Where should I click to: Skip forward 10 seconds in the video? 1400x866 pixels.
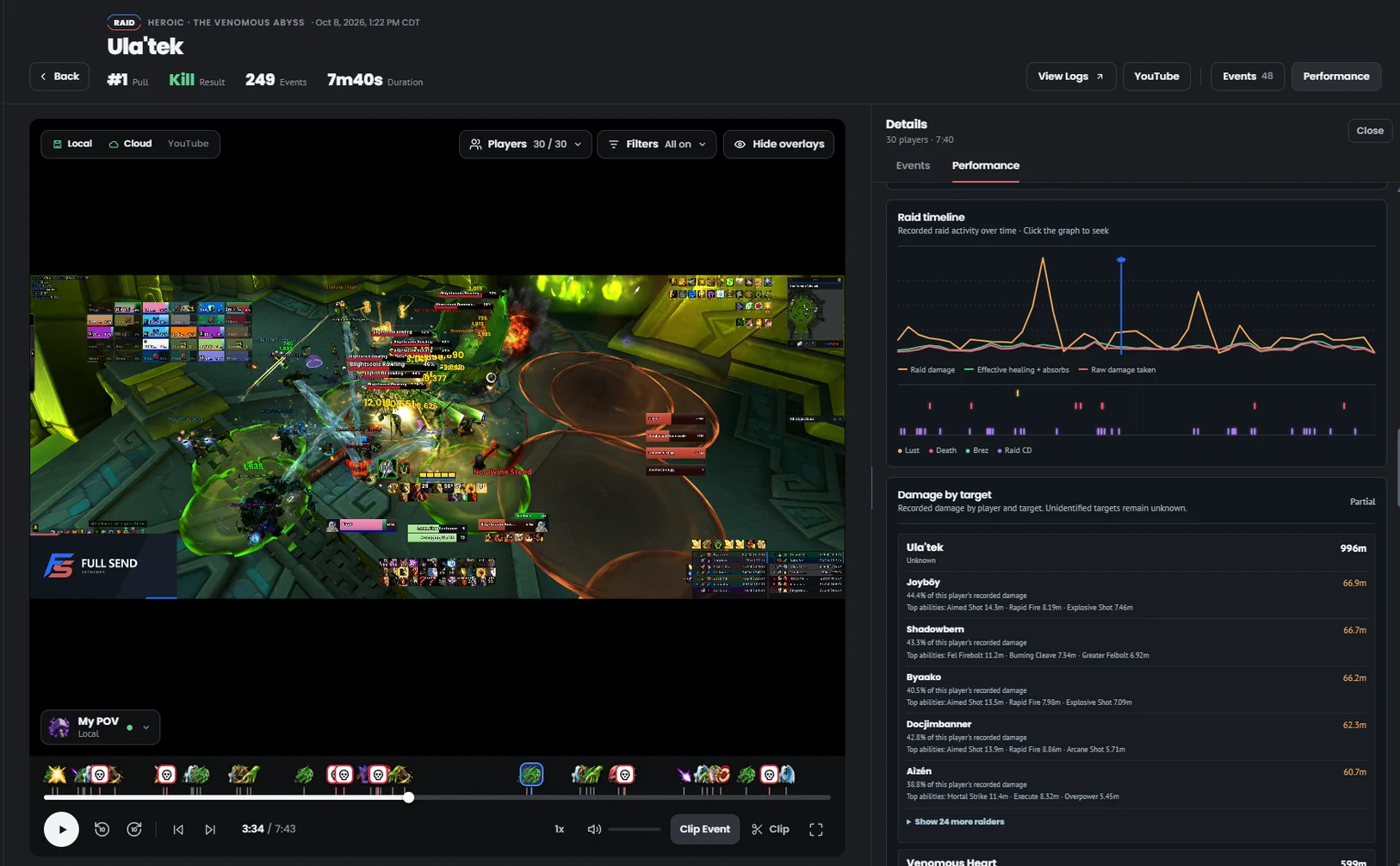(x=134, y=829)
